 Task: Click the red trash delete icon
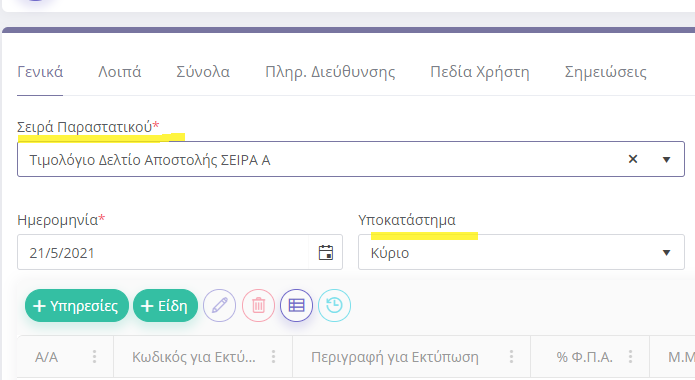click(x=258, y=306)
